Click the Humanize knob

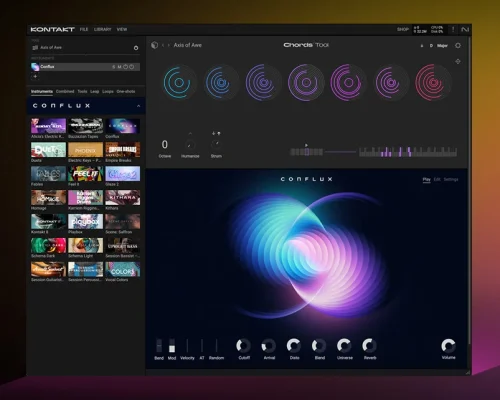190,145
